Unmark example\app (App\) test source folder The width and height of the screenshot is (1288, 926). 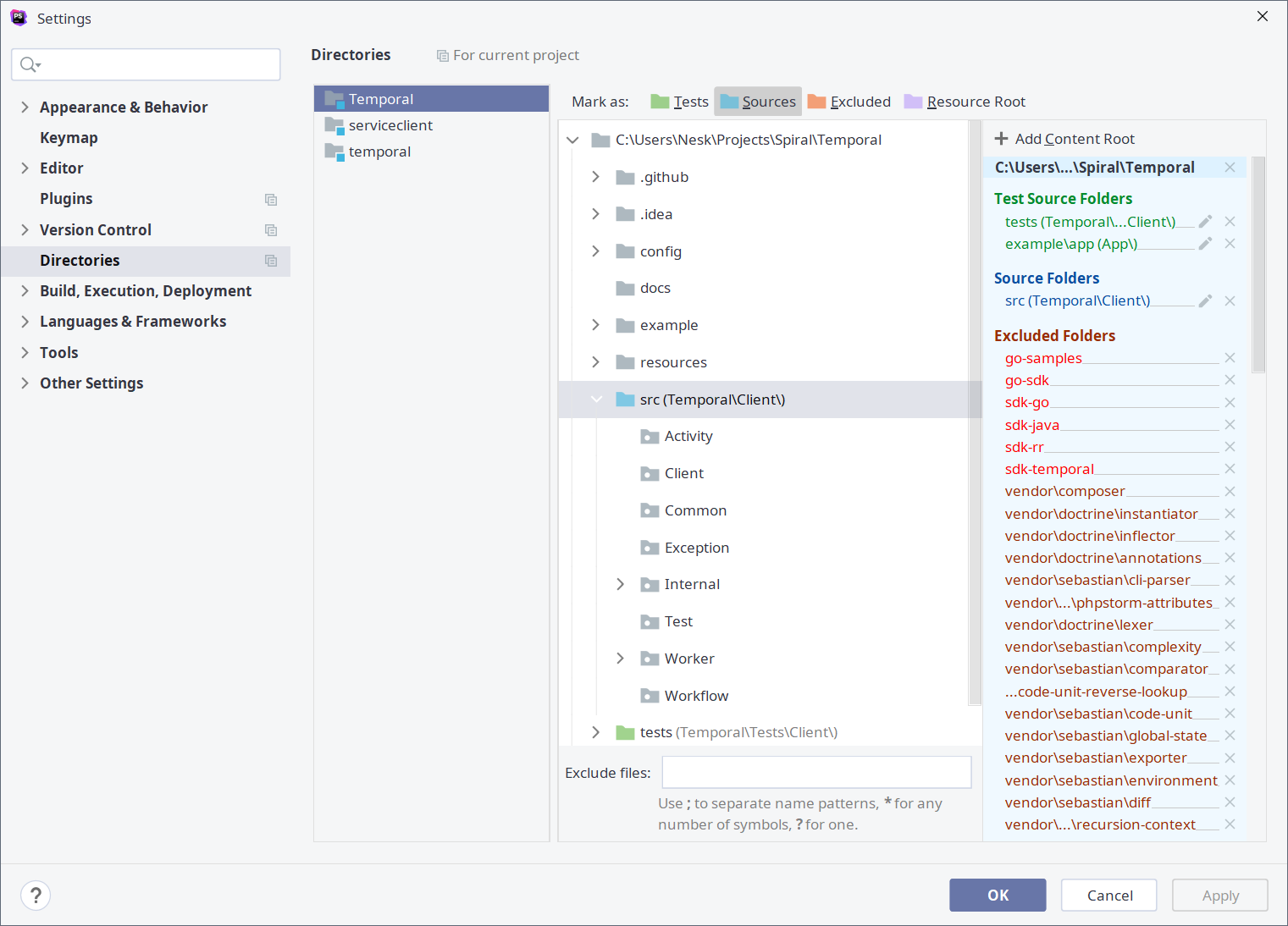(1230, 244)
